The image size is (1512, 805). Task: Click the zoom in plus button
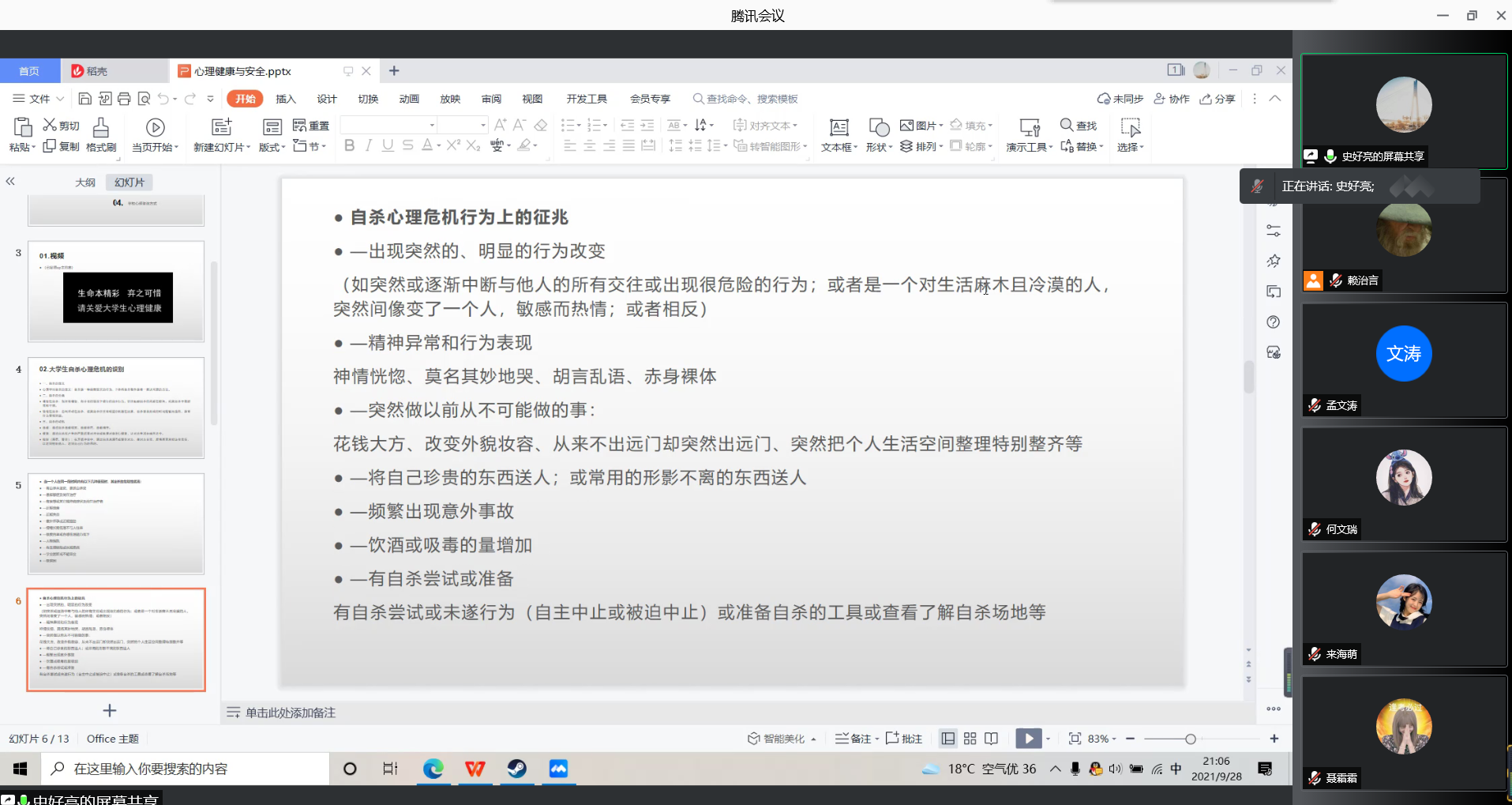pyautogui.click(x=1274, y=739)
